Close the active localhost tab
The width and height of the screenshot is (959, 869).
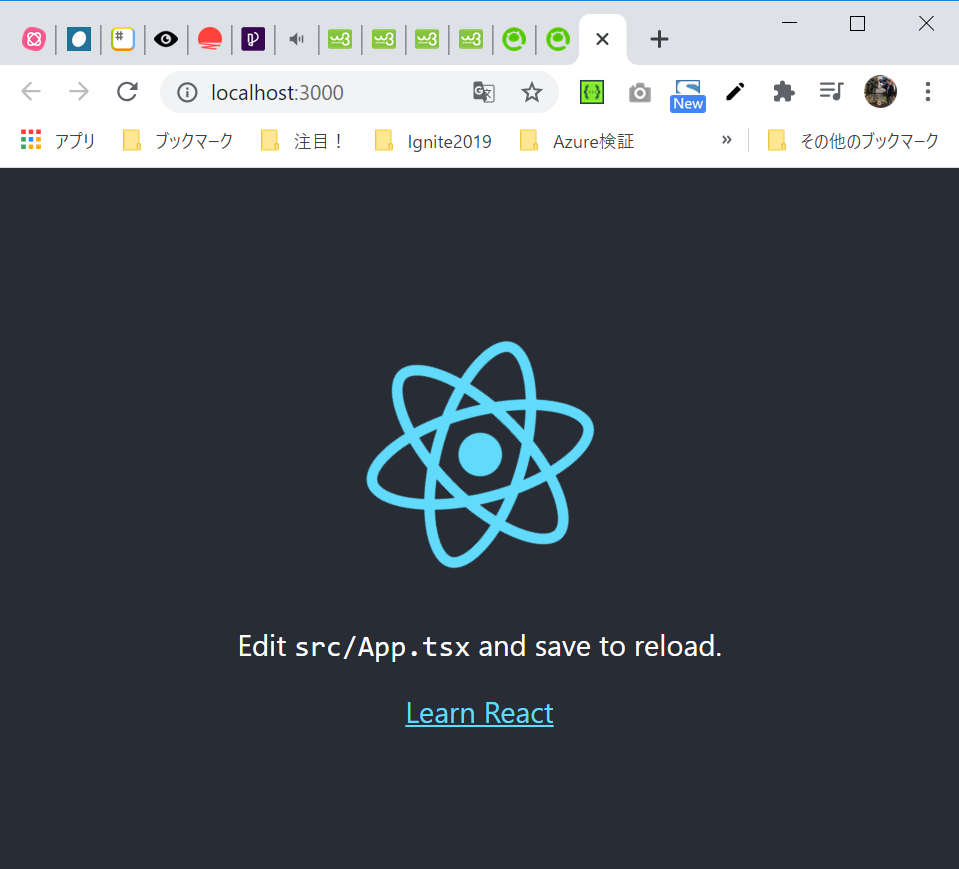coord(602,39)
